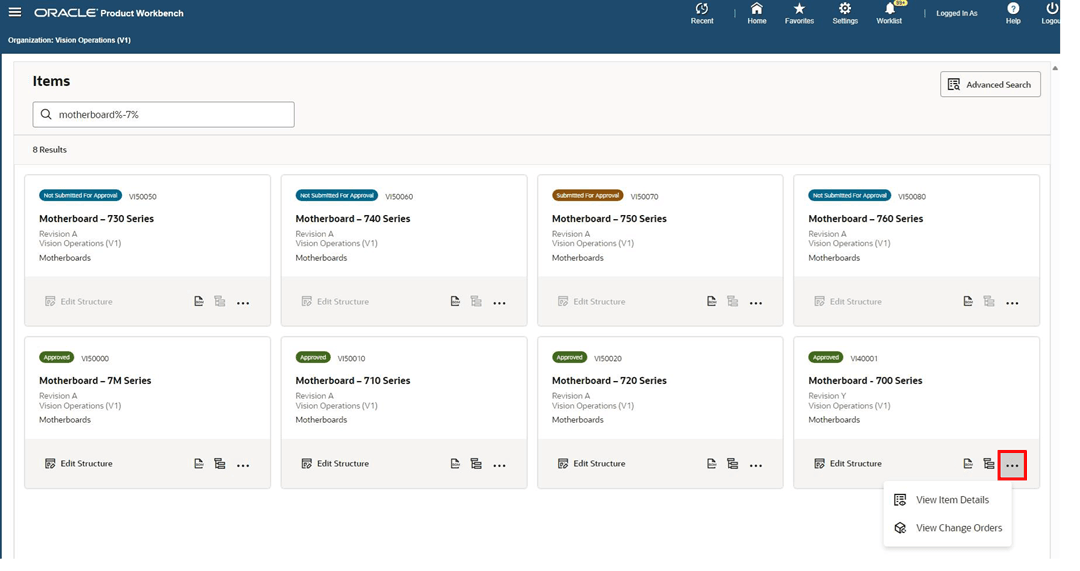
Task: Open Motherboard – 730 Series title
Action: [x=96, y=218]
